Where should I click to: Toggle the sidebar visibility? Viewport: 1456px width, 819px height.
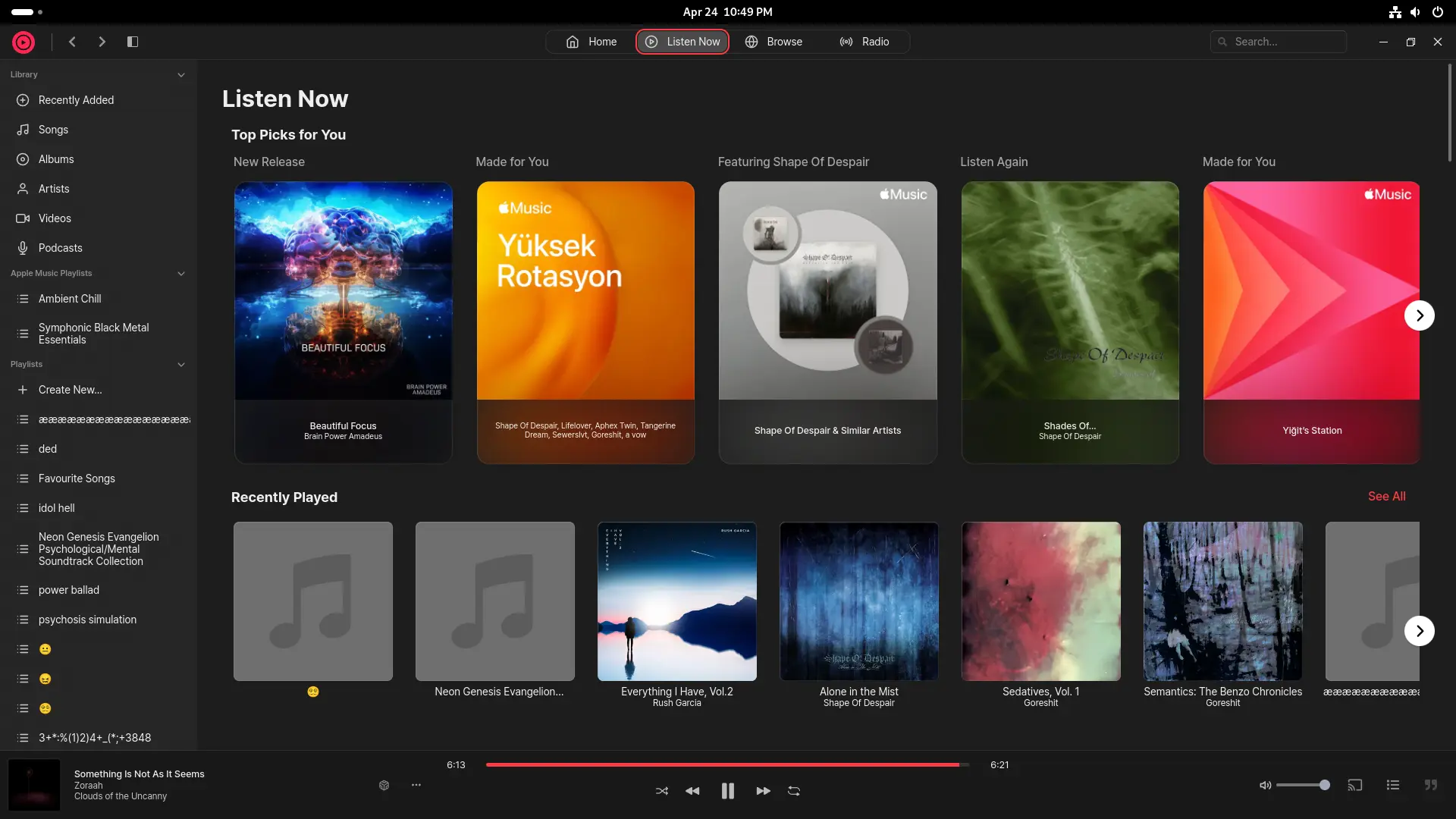pos(133,42)
